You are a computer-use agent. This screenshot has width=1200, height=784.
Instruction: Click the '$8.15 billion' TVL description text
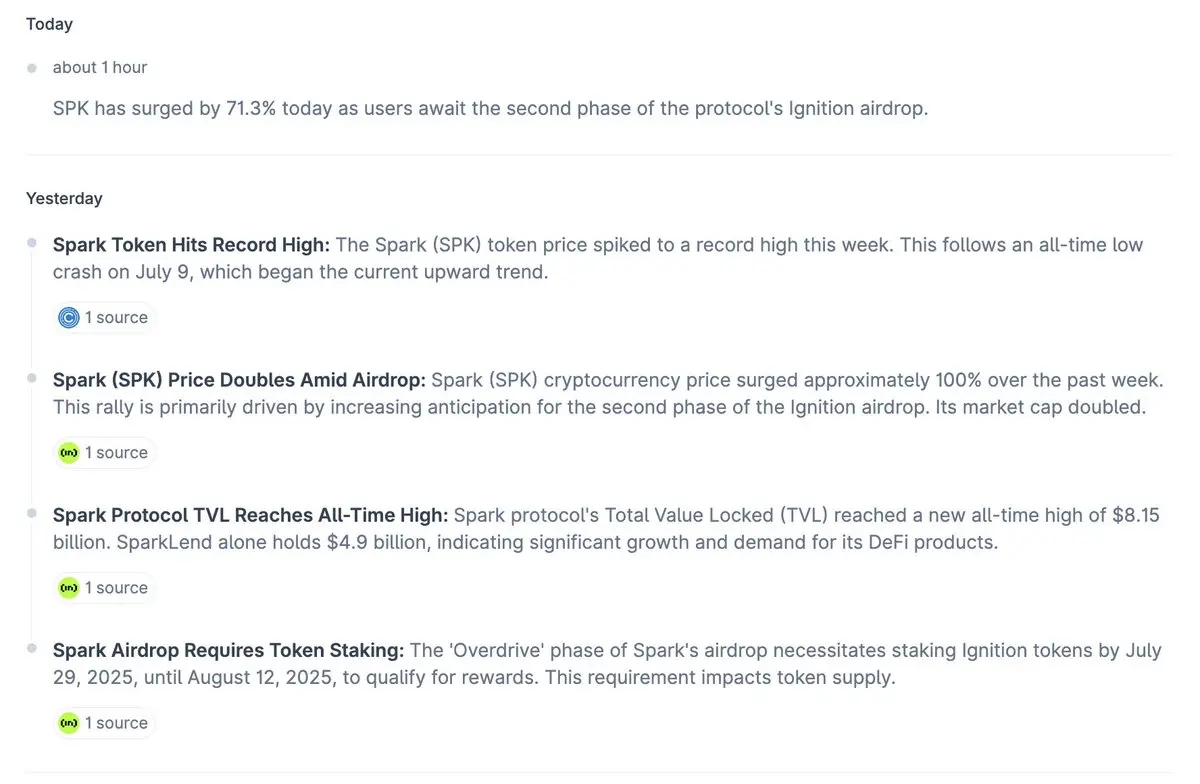pos(607,529)
